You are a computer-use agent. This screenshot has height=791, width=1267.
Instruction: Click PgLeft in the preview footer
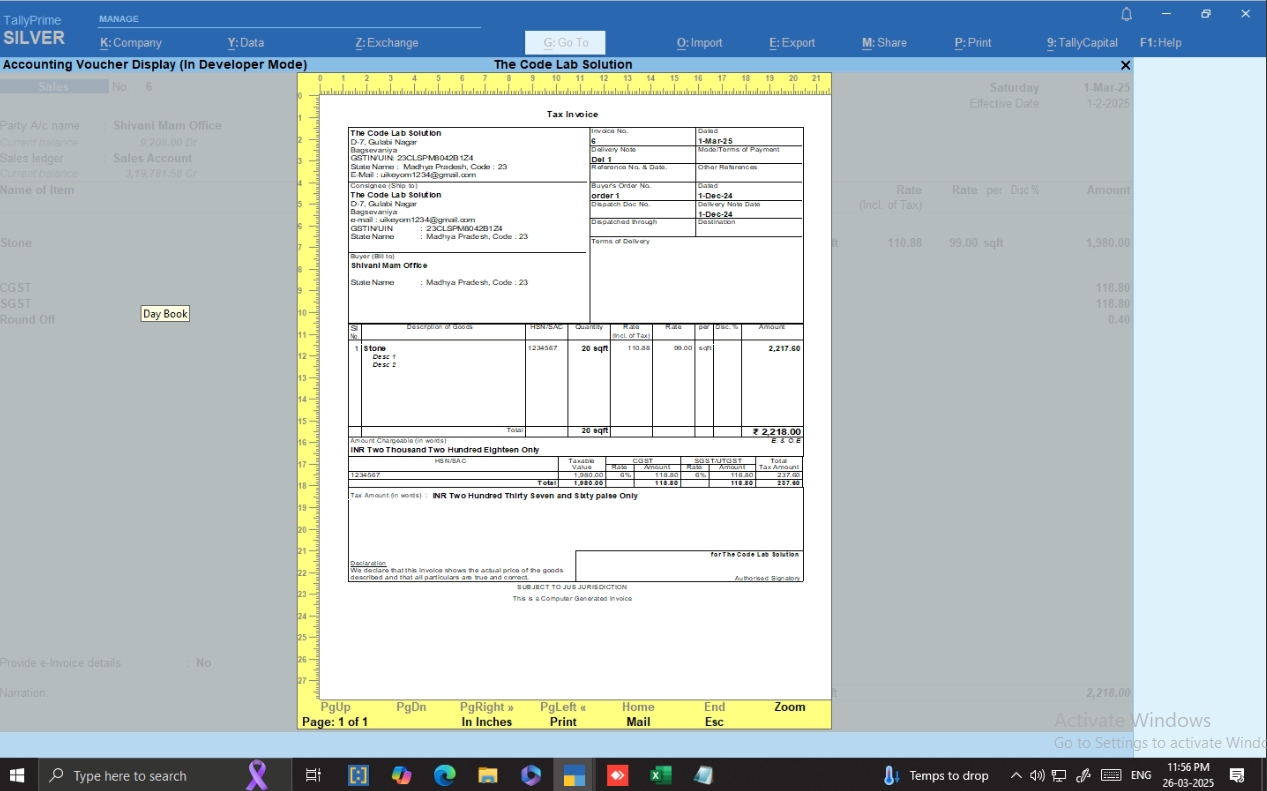[563, 707]
